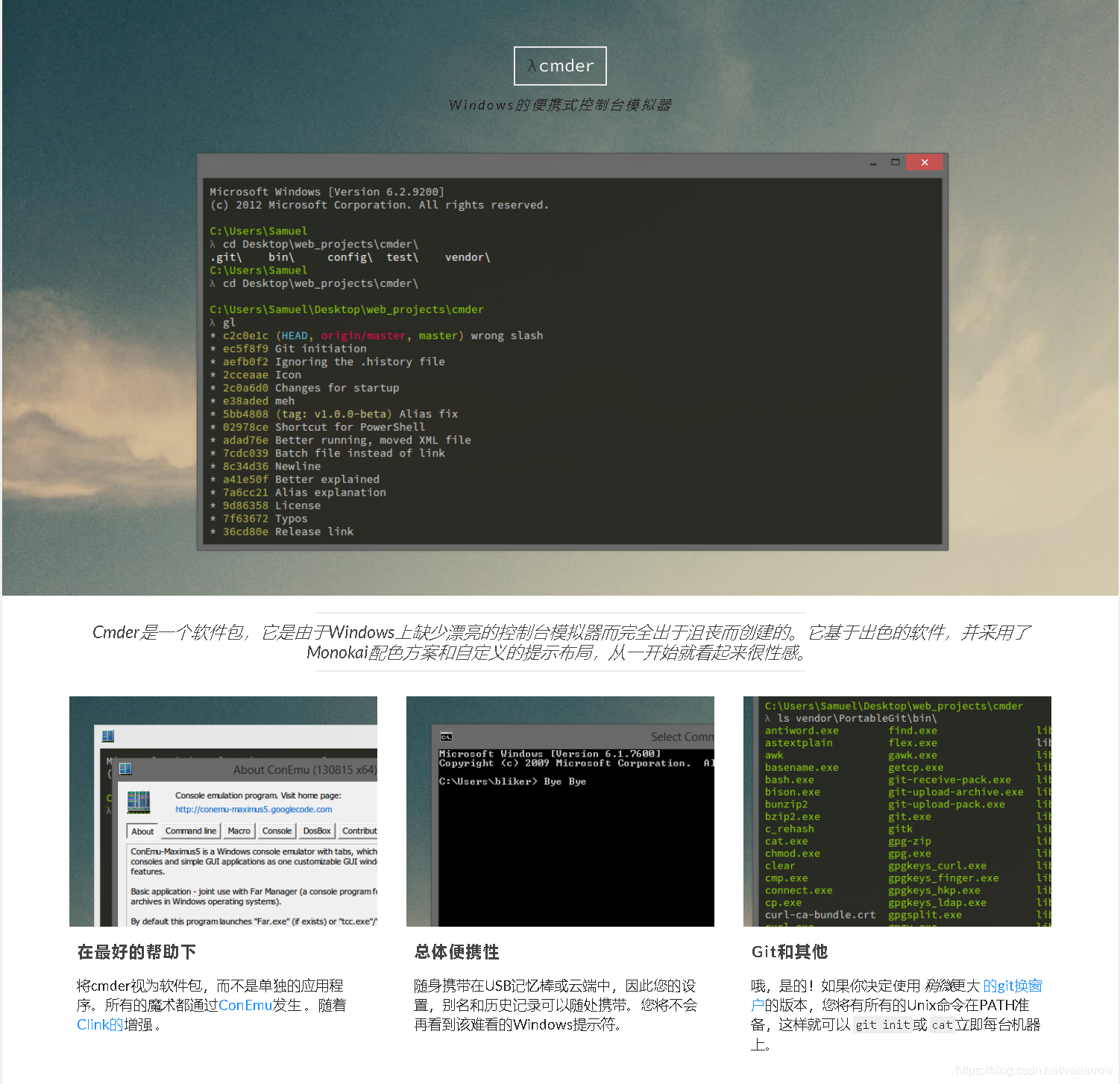Open the PortableGit file listing thumbnail
The width and height of the screenshot is (1120, 1084).
897,811
